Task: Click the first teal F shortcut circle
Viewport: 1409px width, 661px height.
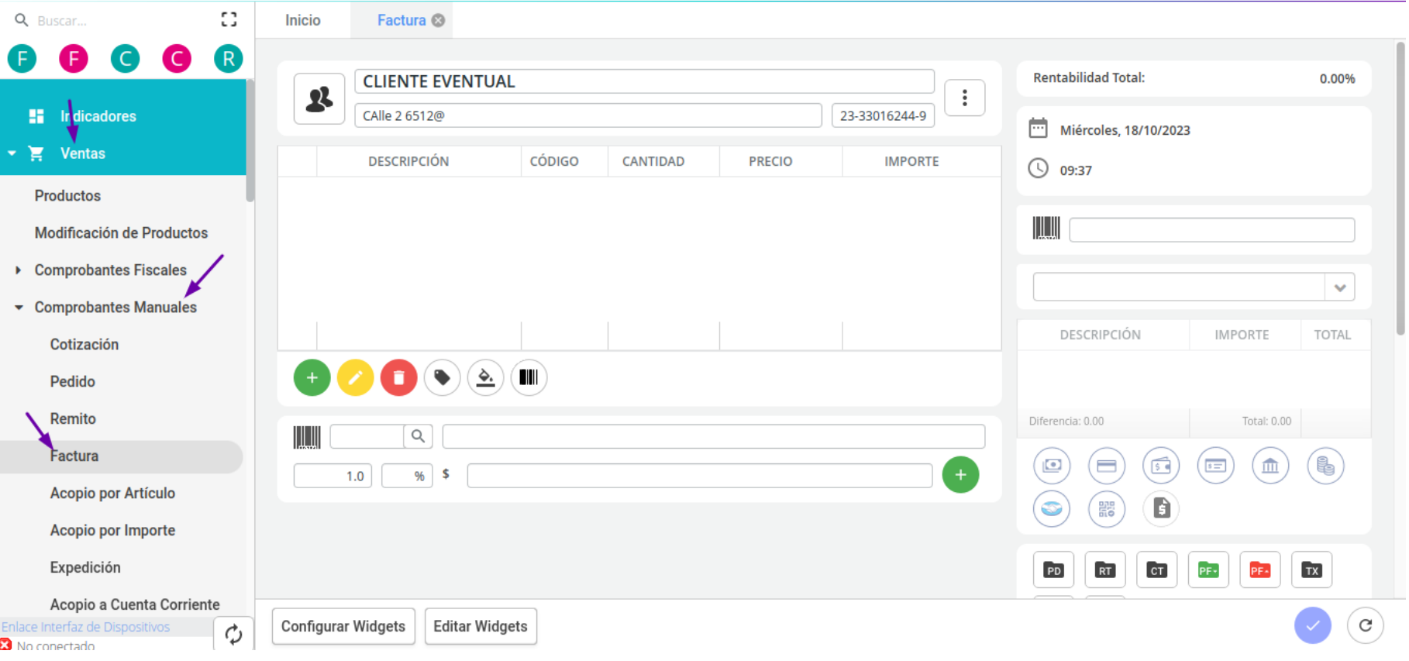Action: (x=22, y=59)
